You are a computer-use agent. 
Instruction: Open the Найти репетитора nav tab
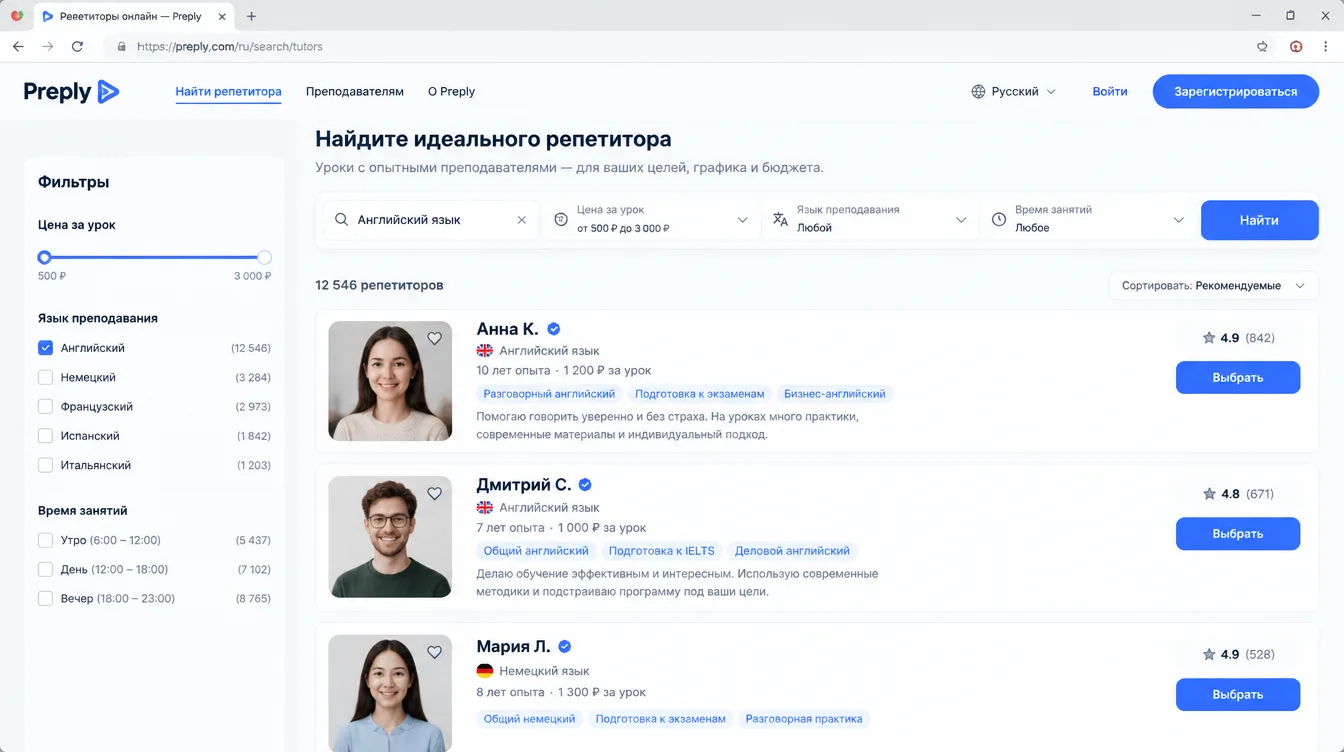pyautogui.click(x=228, y=91)
